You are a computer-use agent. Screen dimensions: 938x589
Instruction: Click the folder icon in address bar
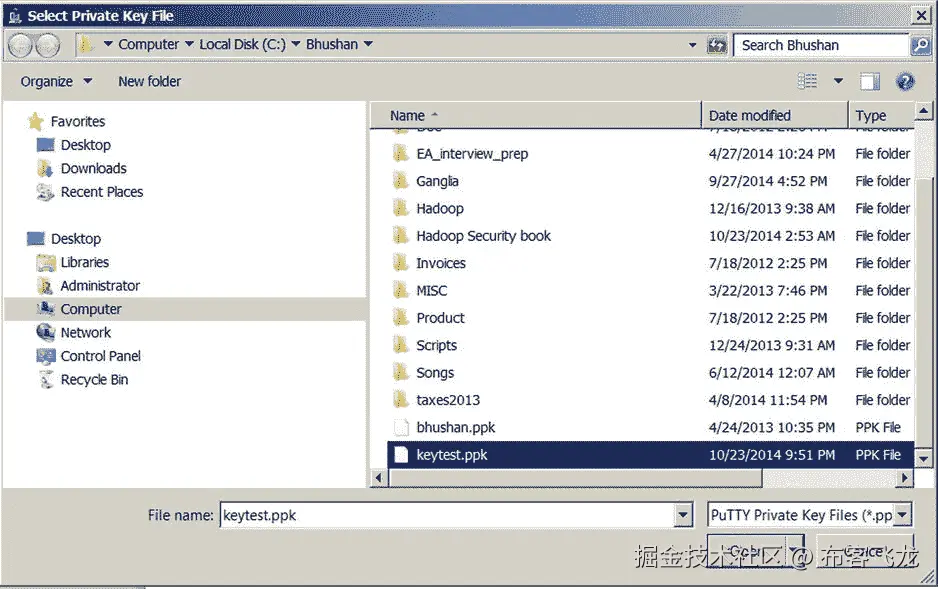coord(87,44)
